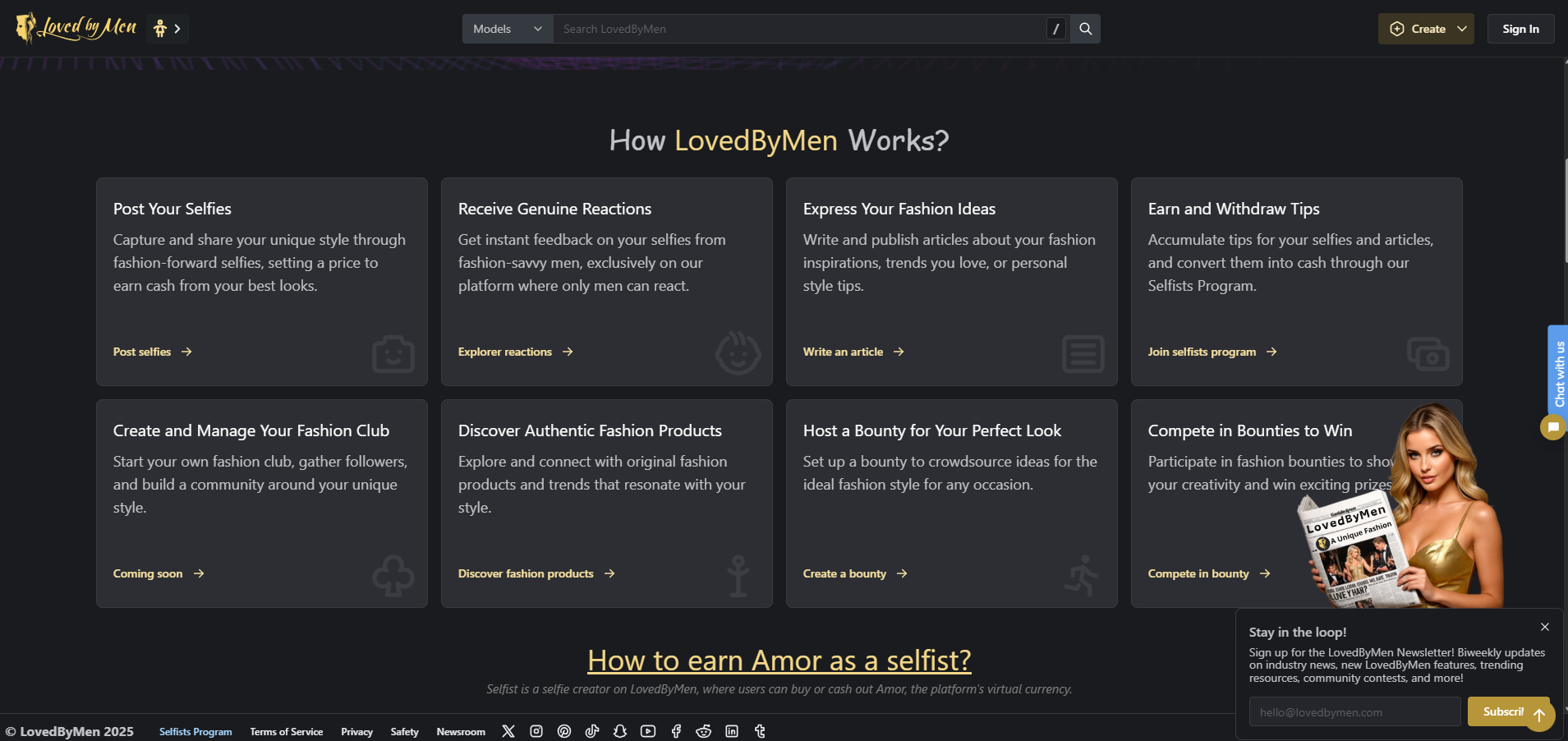Open the Selfists Program footer link
1568x741 pixels.
[x=195, y=731]
